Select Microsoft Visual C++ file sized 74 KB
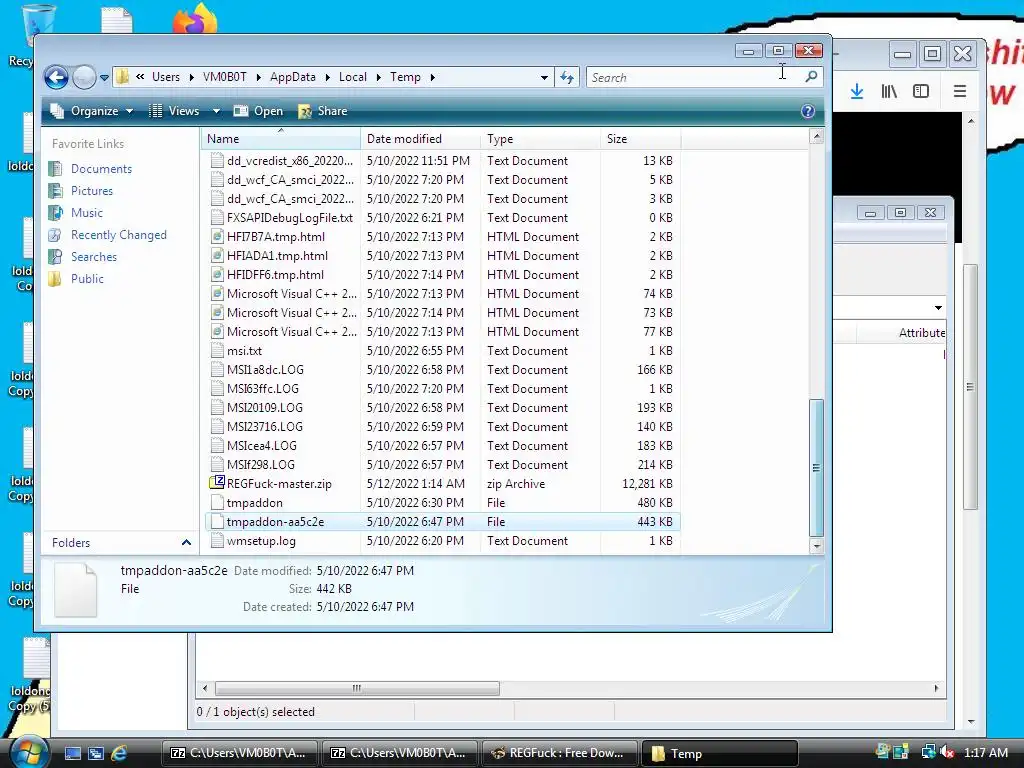Viewport: 1024px width, 768px height. pos(291,294)
